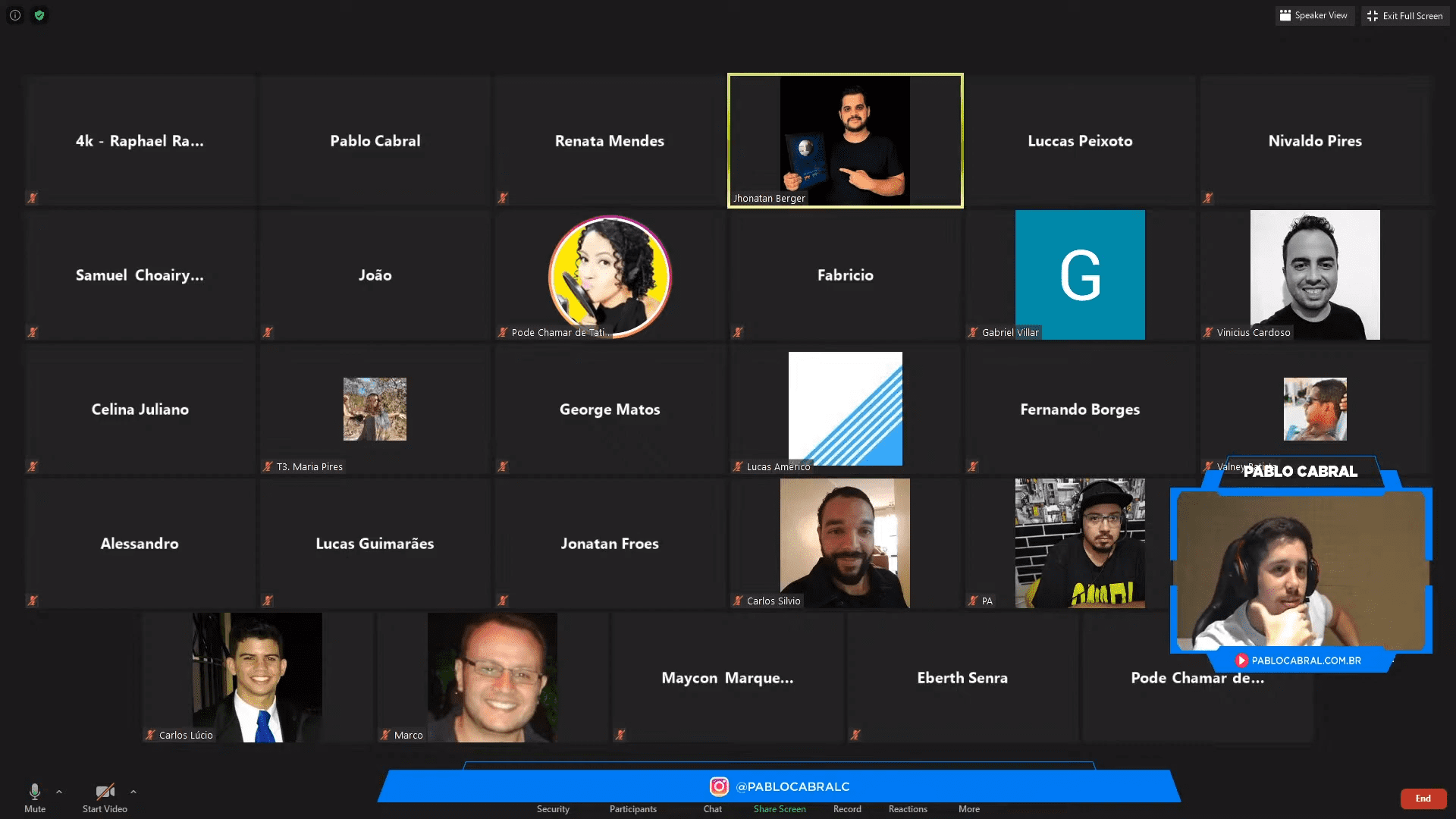This screenshot has height=819, width=1456.
Task: Open the More options menu
Action: 969,809
